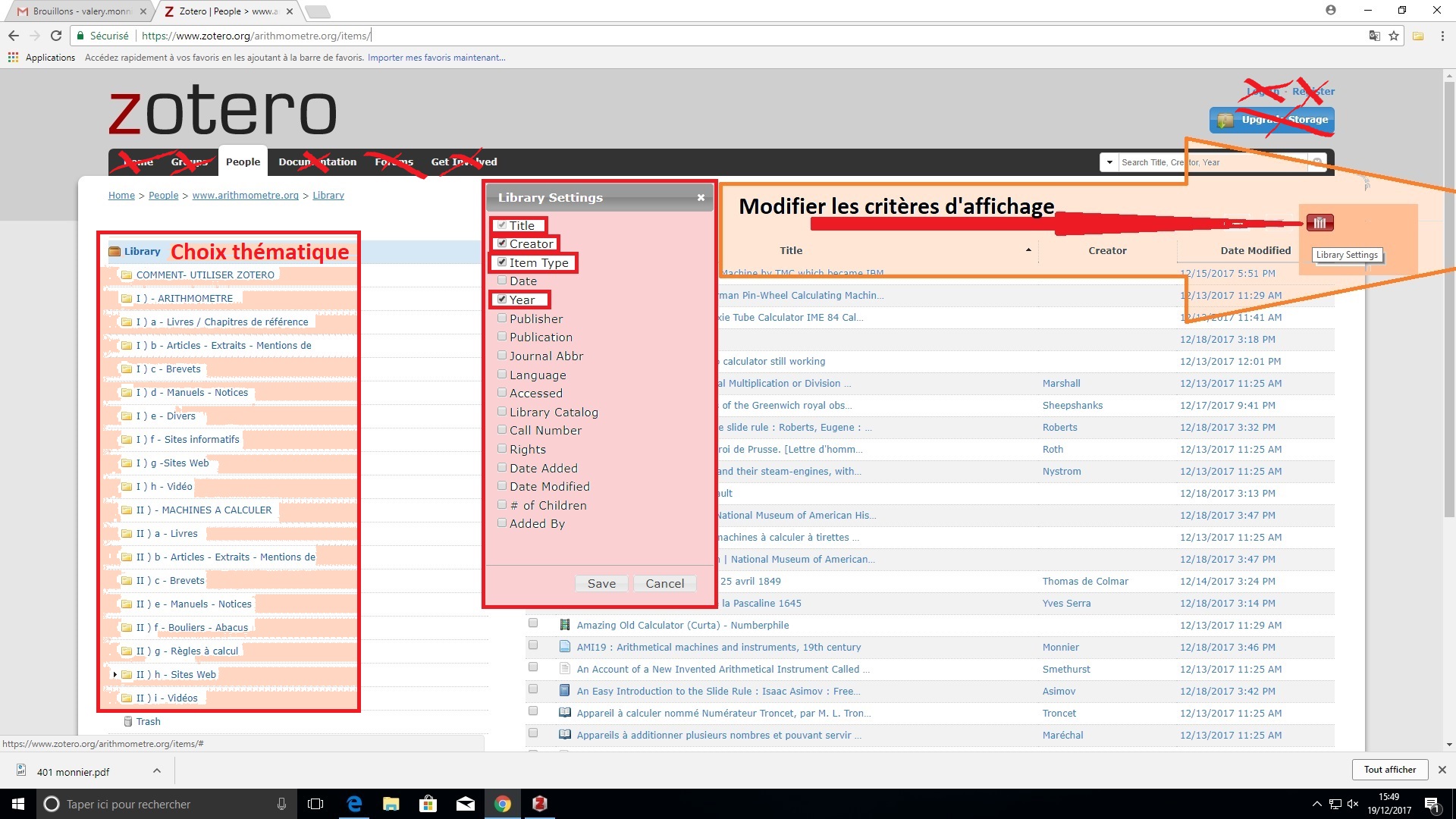Open Chrome menu three dots
This screenshot has width=1456, height=819.
tap(1442, 36)
